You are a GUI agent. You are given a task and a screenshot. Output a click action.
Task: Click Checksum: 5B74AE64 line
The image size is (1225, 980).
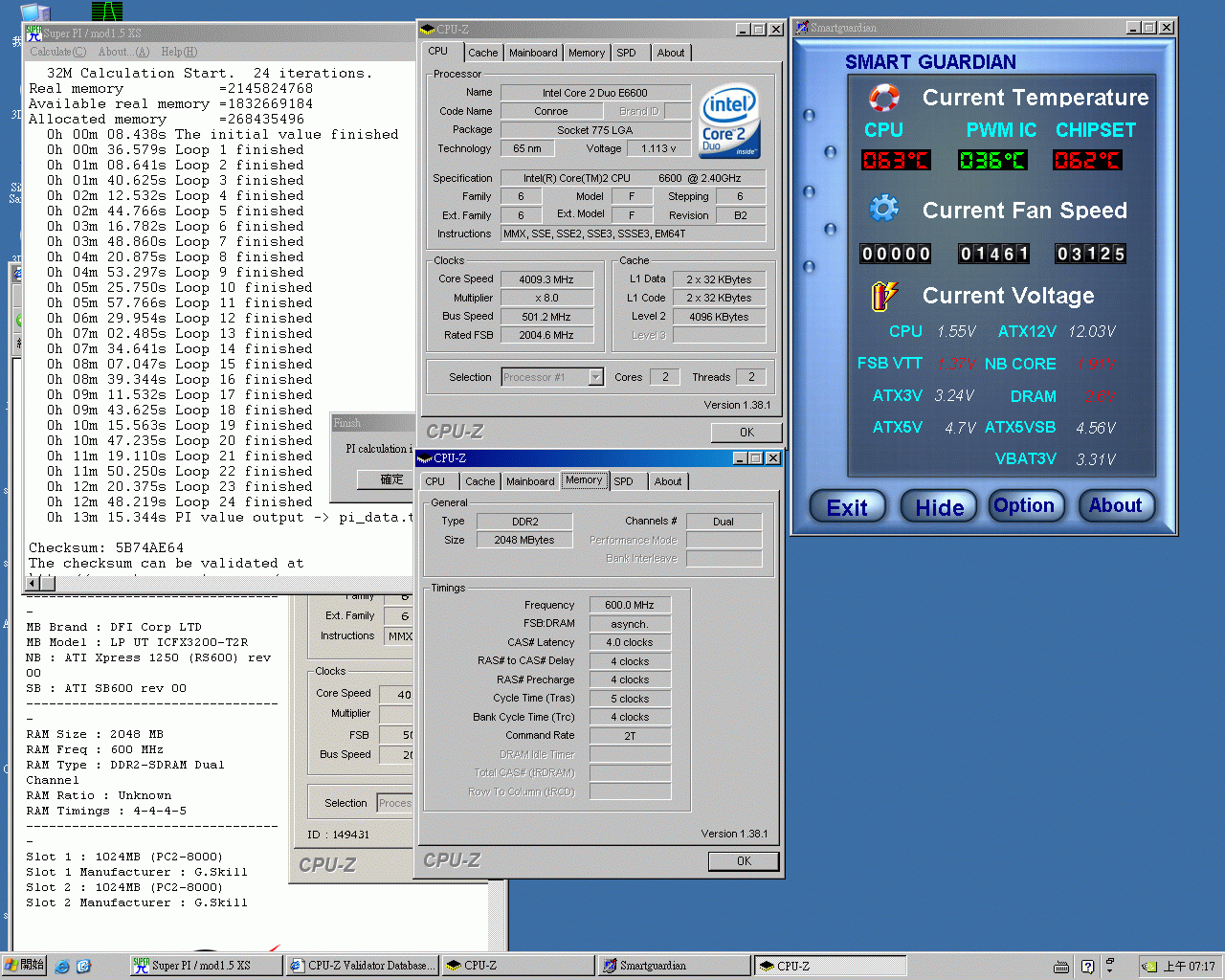point(106,548)
